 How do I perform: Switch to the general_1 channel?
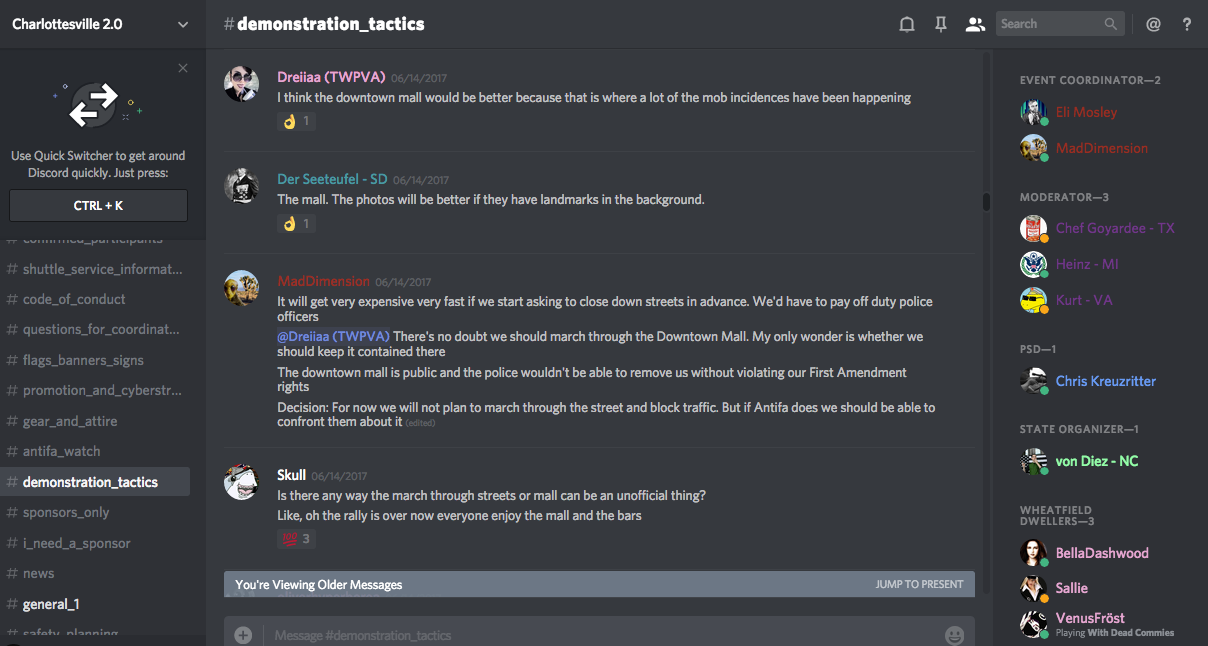pos(51,604)
